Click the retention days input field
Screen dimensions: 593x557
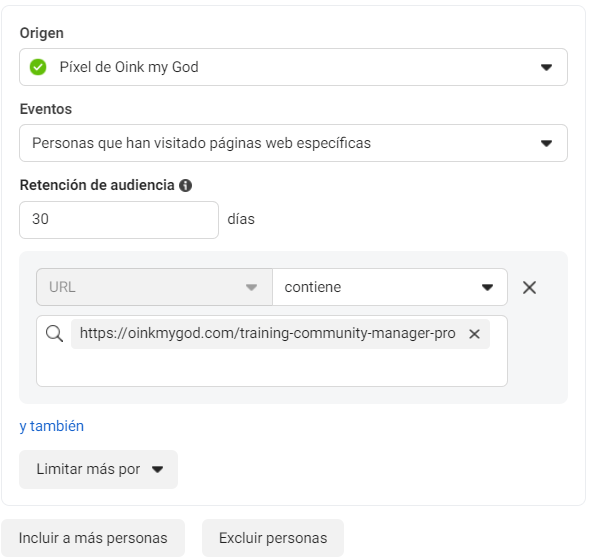[x=119, y=220]
